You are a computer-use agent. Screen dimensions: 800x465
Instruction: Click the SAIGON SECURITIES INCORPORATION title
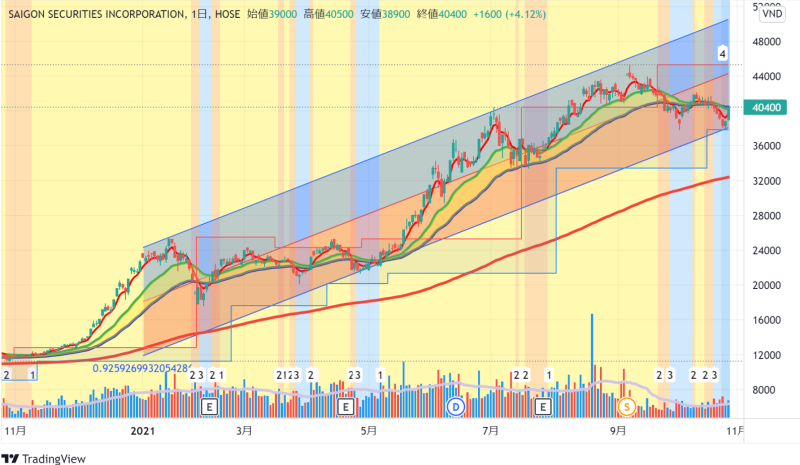[96, 14]
